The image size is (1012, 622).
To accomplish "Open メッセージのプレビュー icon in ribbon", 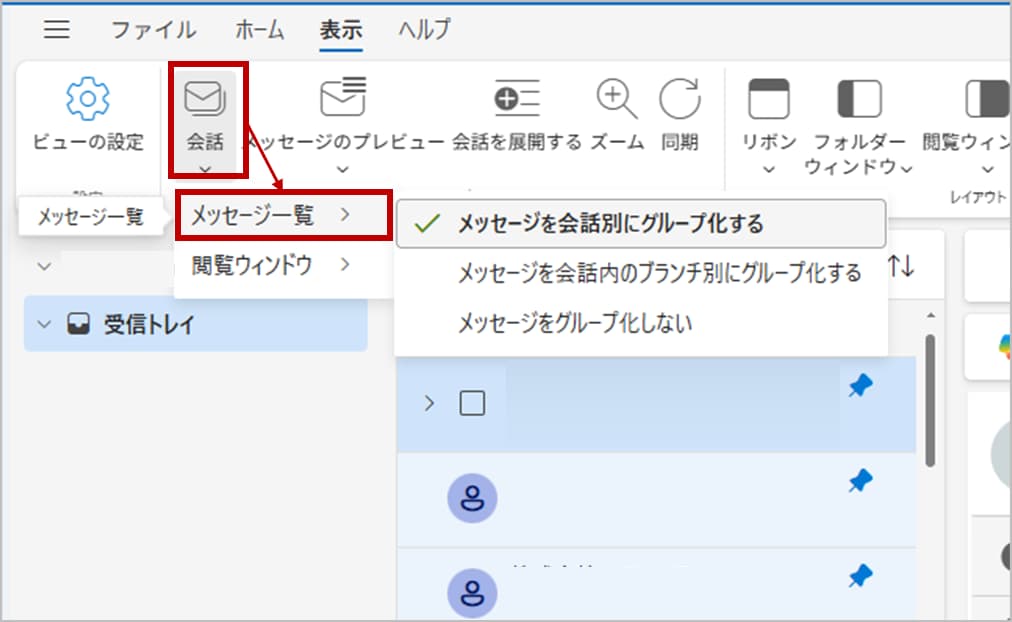I will pyautogui.click(x=342, y=98).
